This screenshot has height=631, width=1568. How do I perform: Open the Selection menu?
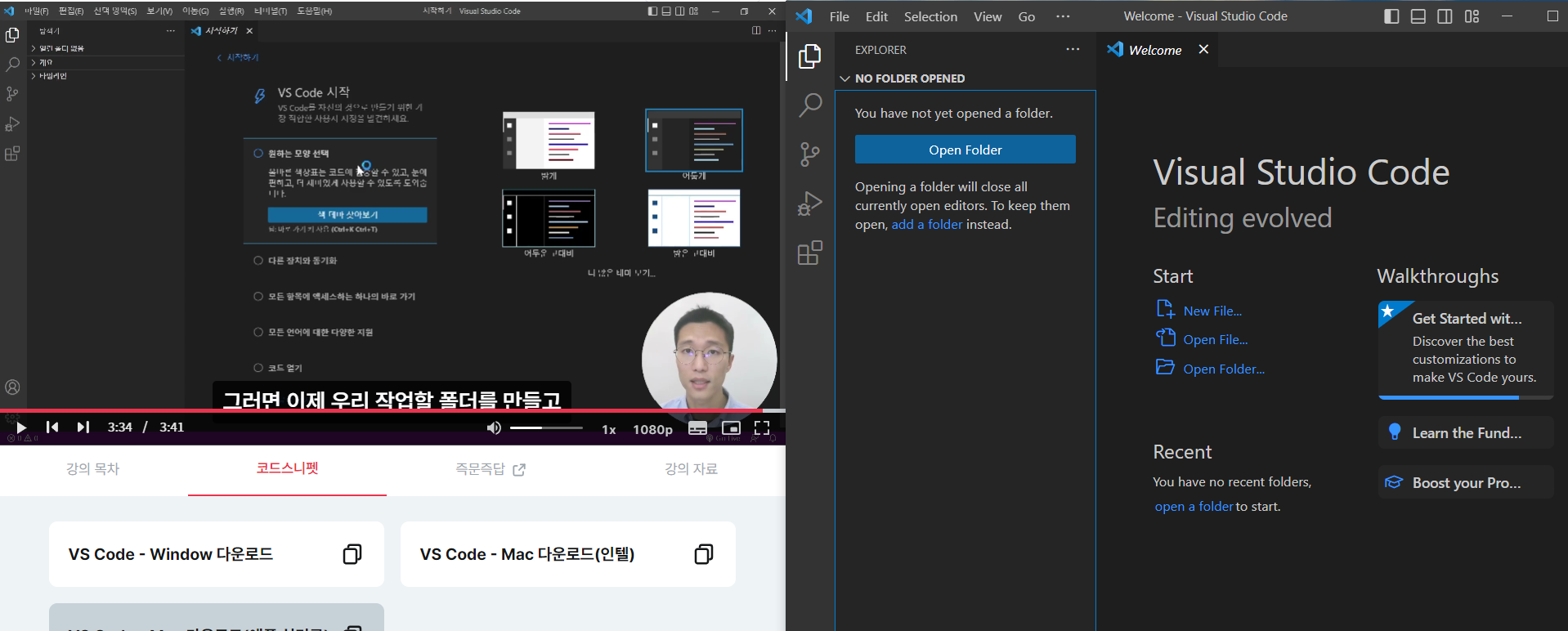[x=930, y=16]
